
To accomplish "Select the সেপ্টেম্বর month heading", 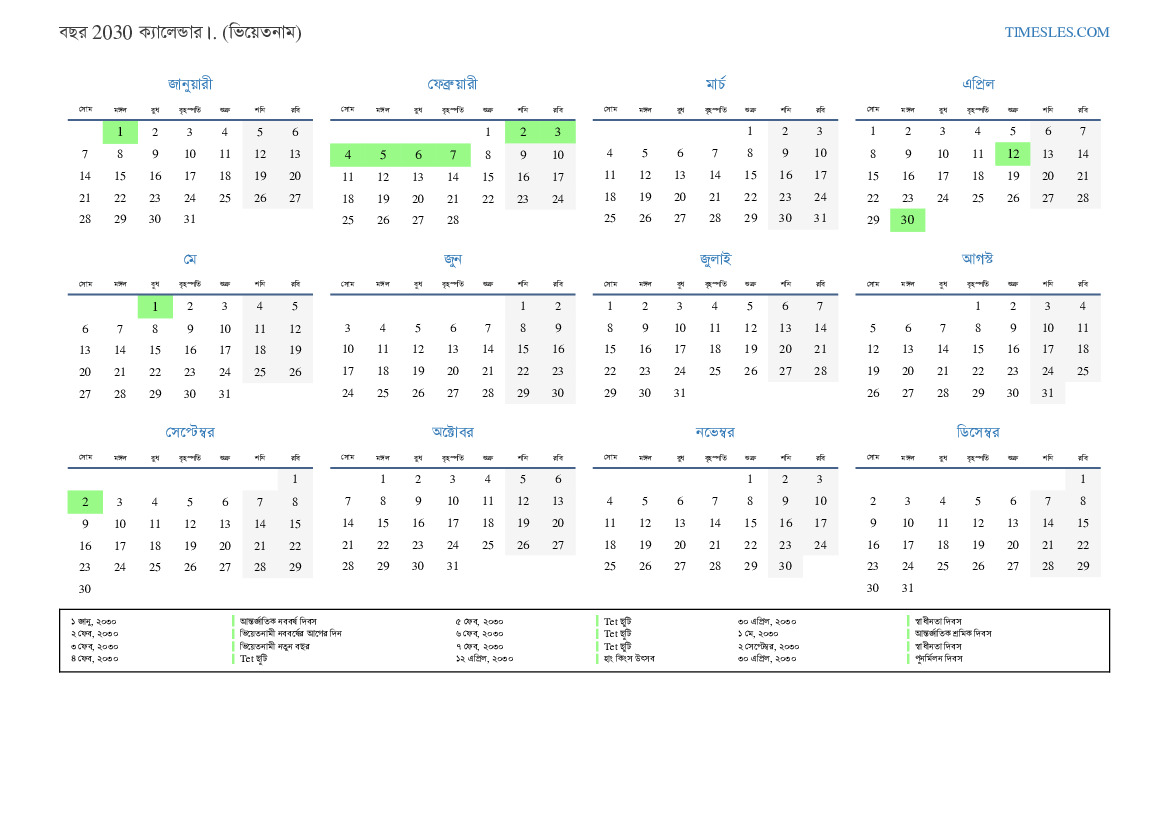I will pos(190,432).
